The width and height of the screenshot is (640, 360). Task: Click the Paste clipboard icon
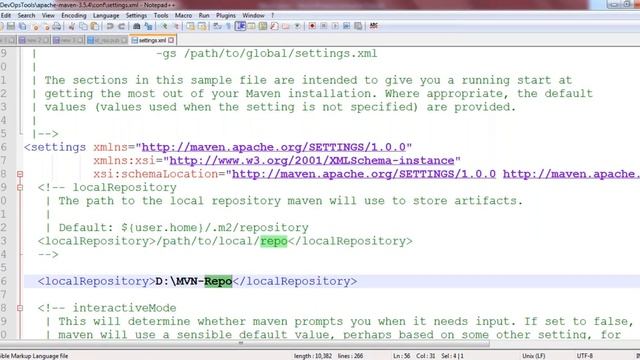(x=94, y=26)
